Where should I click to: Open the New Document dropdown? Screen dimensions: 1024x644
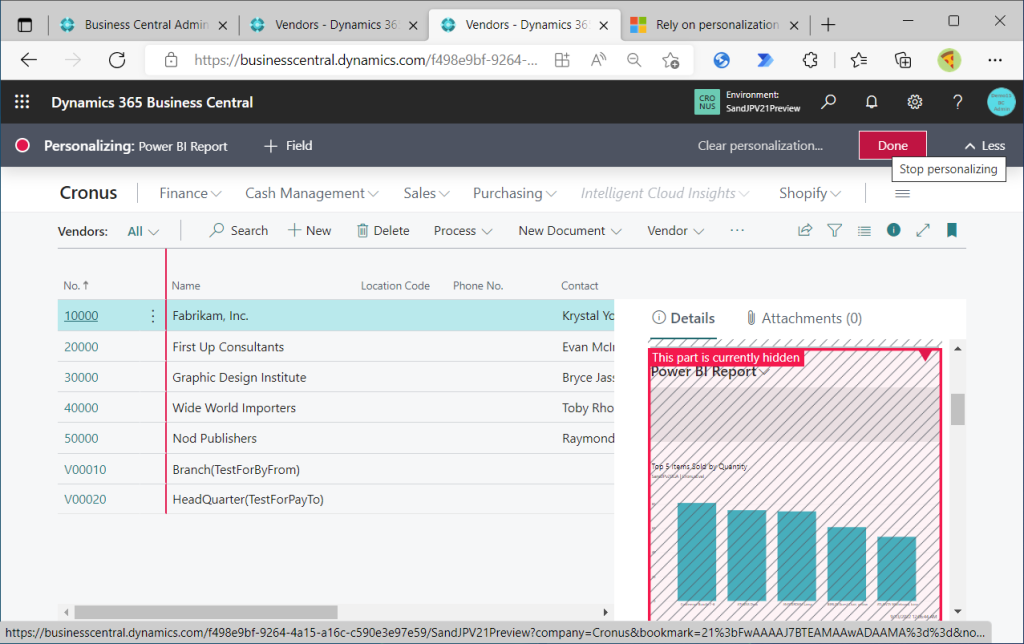click(x=569, y=231)
